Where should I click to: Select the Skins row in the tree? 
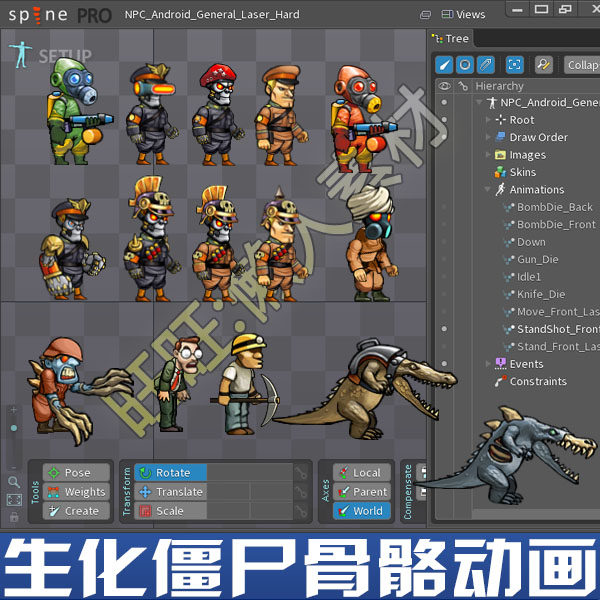click(523, 172)
